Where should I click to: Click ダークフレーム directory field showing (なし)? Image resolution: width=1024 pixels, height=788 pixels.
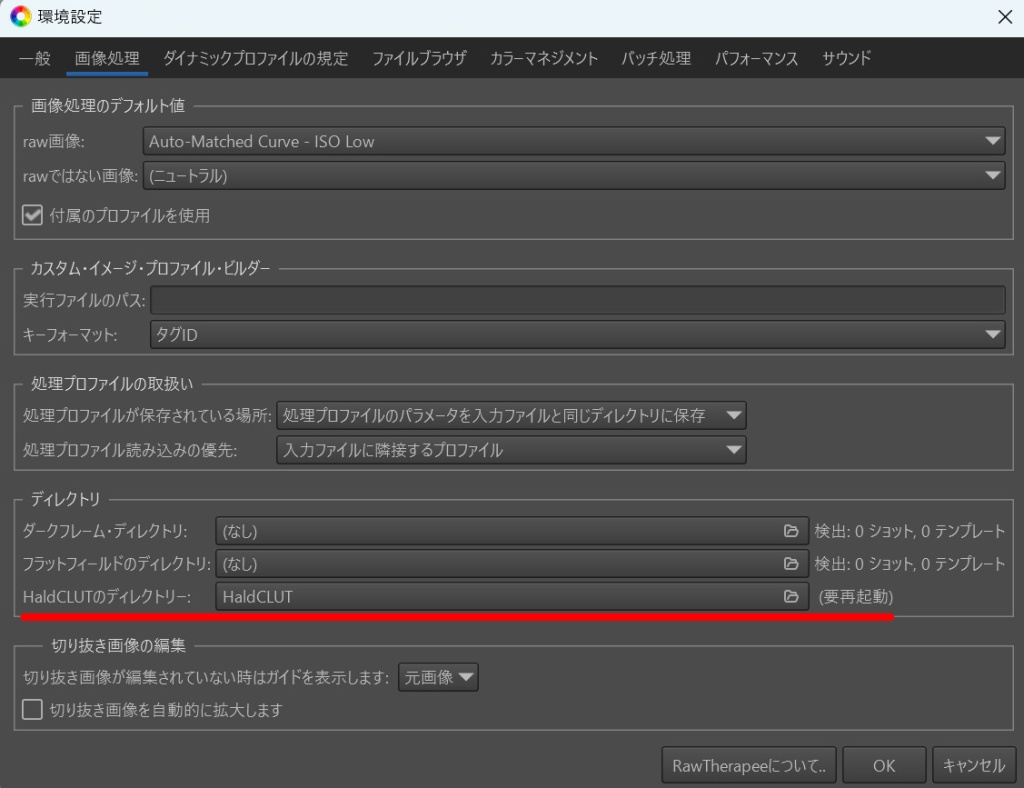(512, 531)
